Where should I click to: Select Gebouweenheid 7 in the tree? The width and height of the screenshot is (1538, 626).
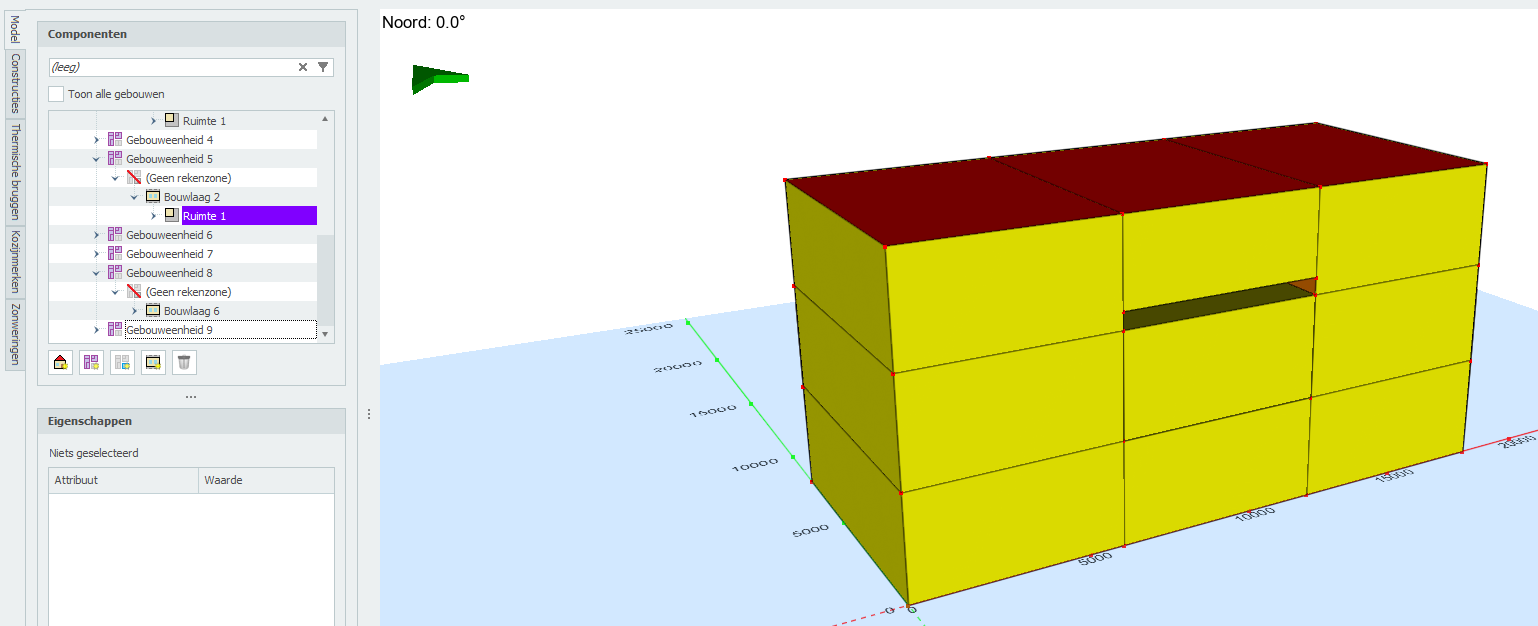click(169, 254)
